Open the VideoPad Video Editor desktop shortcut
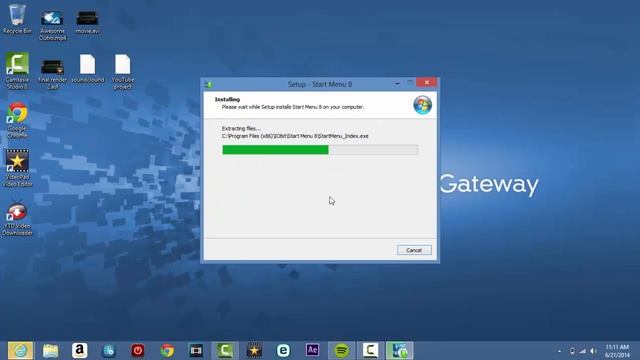The height and width of the screenshot is (360, 640). [17, 168]
